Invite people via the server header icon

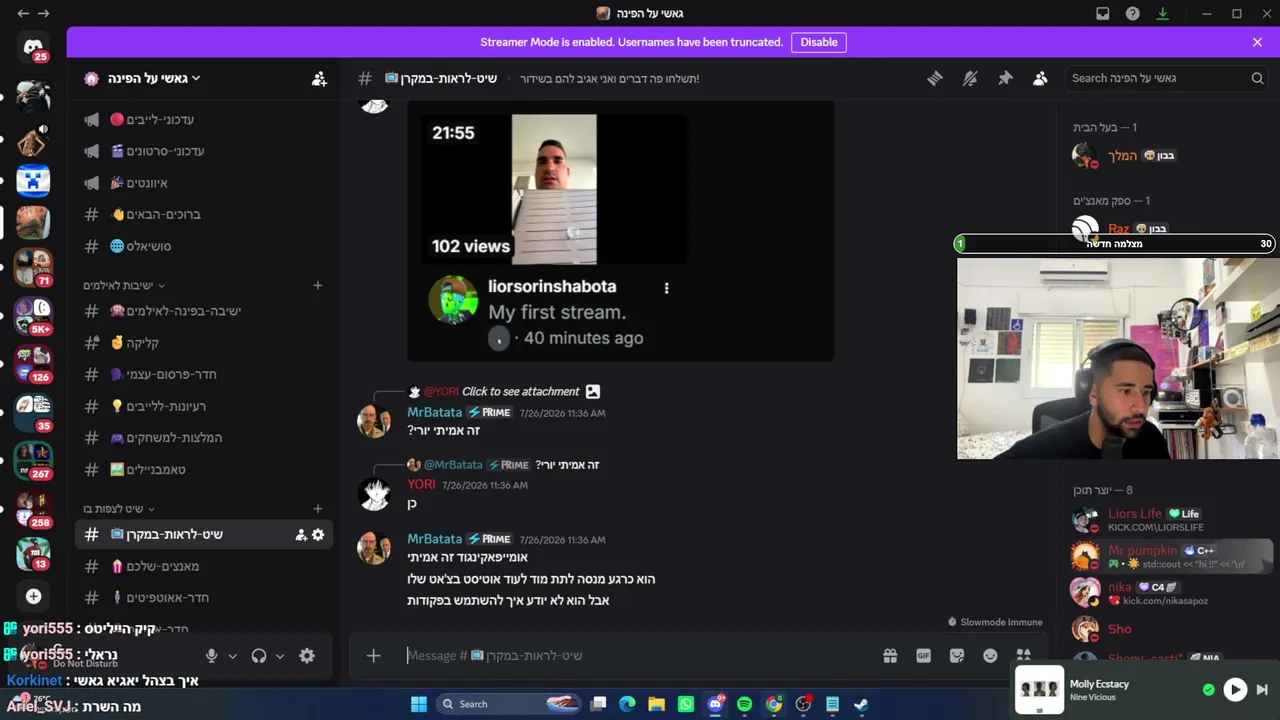coord(319,78)
